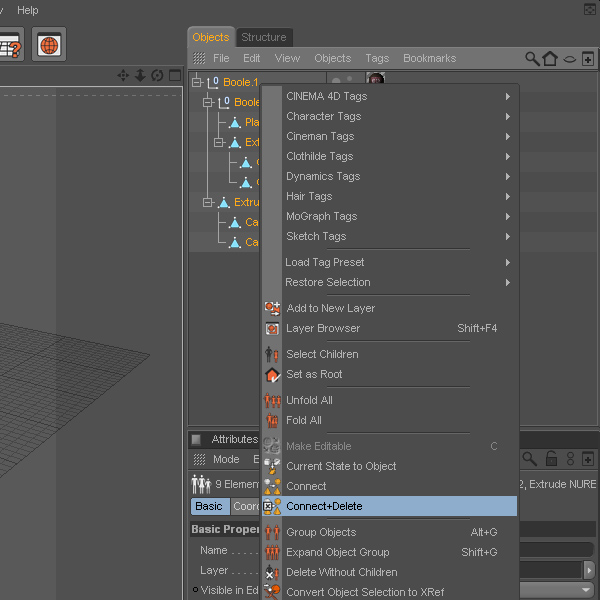
Task: Click the Add to New Layer icon
Action: point(272,308)
